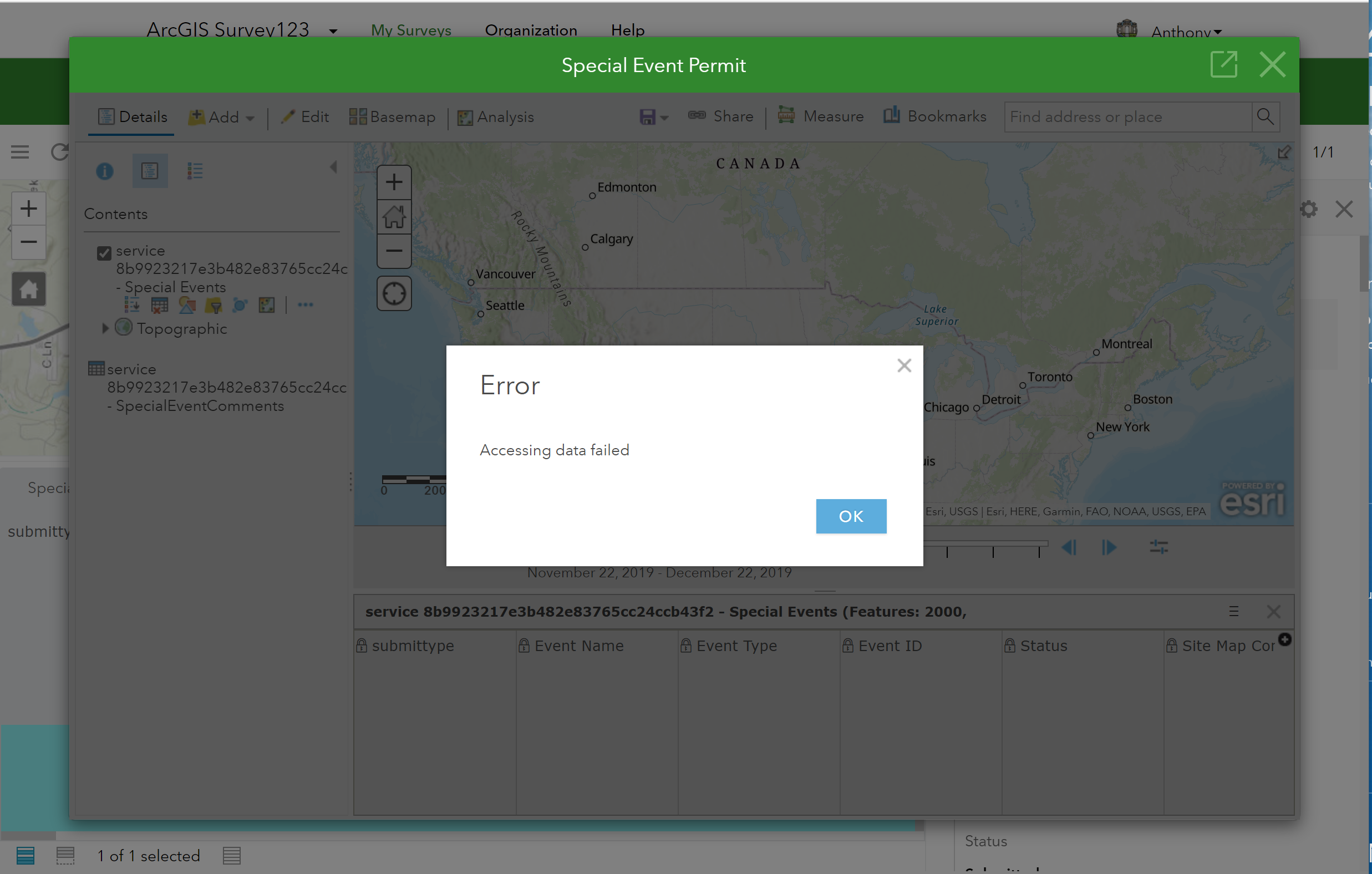Viewport: 1372px width, 874px height.
Task: Step time slider to previous interval
Action: pyautogui.click(x=1069, y=547)
